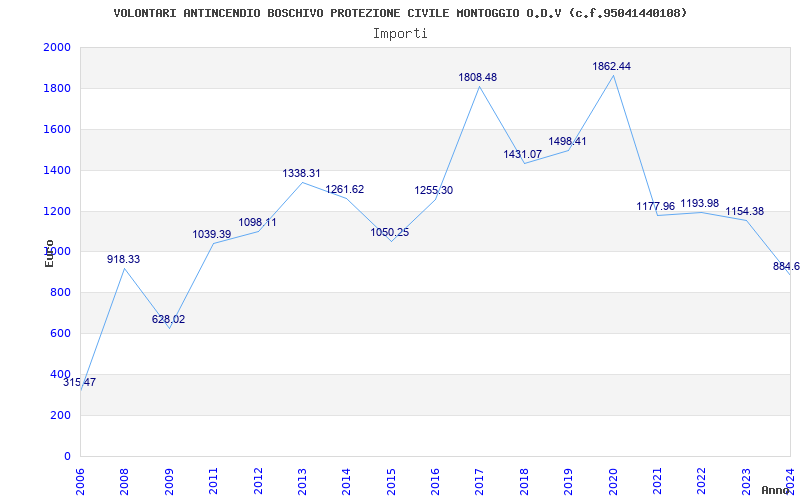Click y-axis tick label 200
Image resolution: width=800 pixels, height=500 pixels.
tap(60, 415)
